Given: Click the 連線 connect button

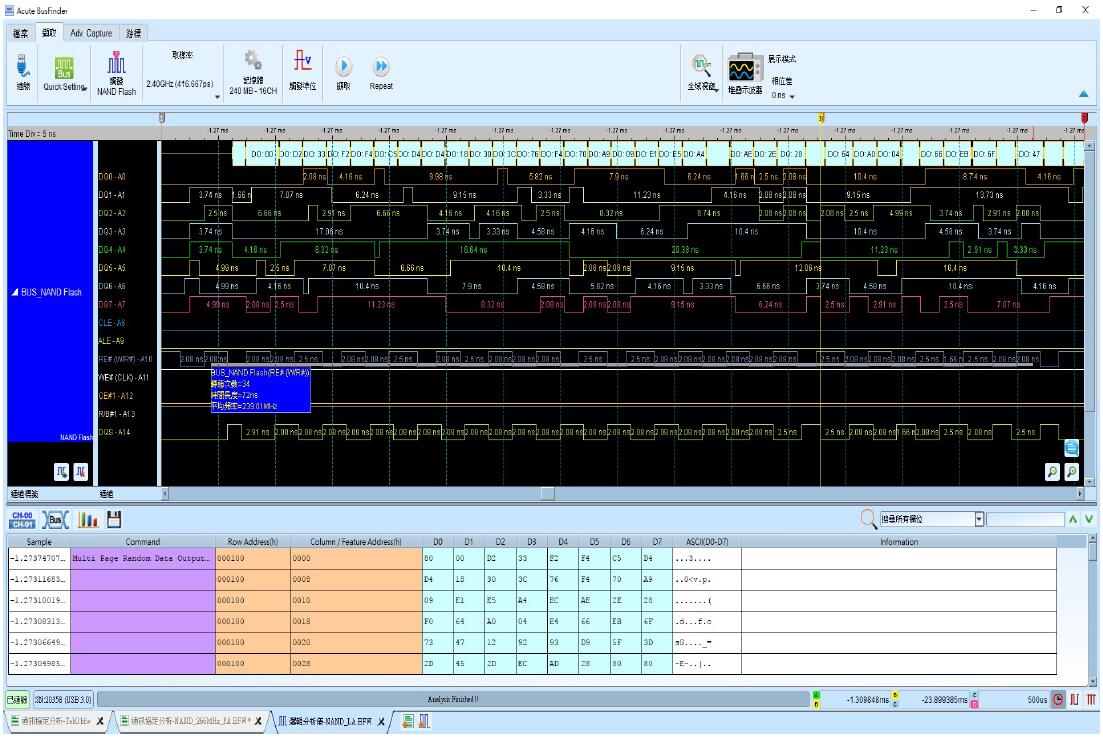Looking at the screenshot, I should (x=21, y=66).
